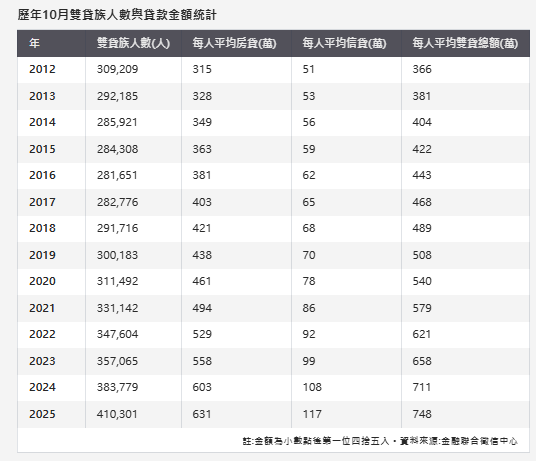The width and height of the screenshot is (536, 461).
Task: Click the 2020 mortgage value 461
Action: 202,281
